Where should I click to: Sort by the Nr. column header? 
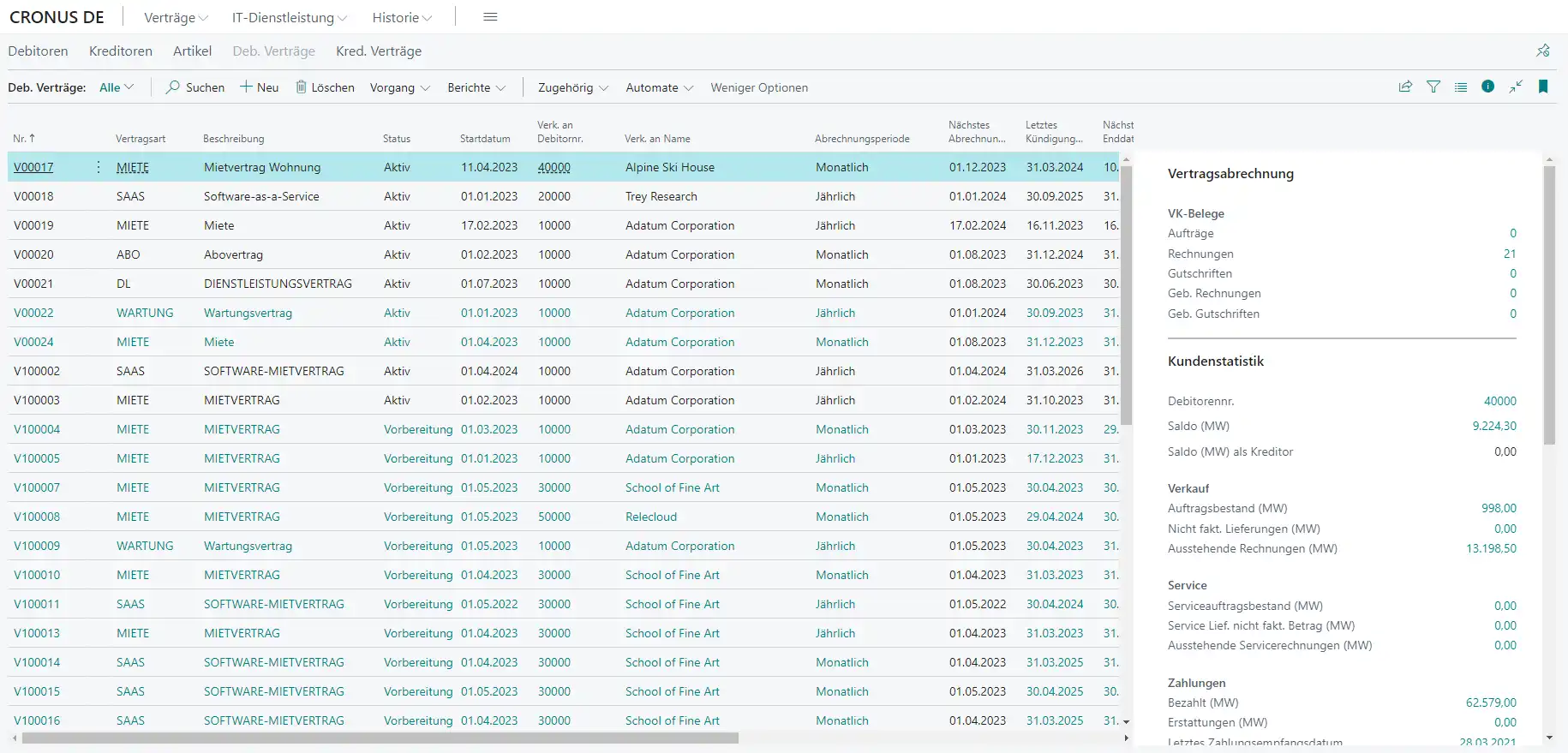pyautogui.click(x=23, y=138)
